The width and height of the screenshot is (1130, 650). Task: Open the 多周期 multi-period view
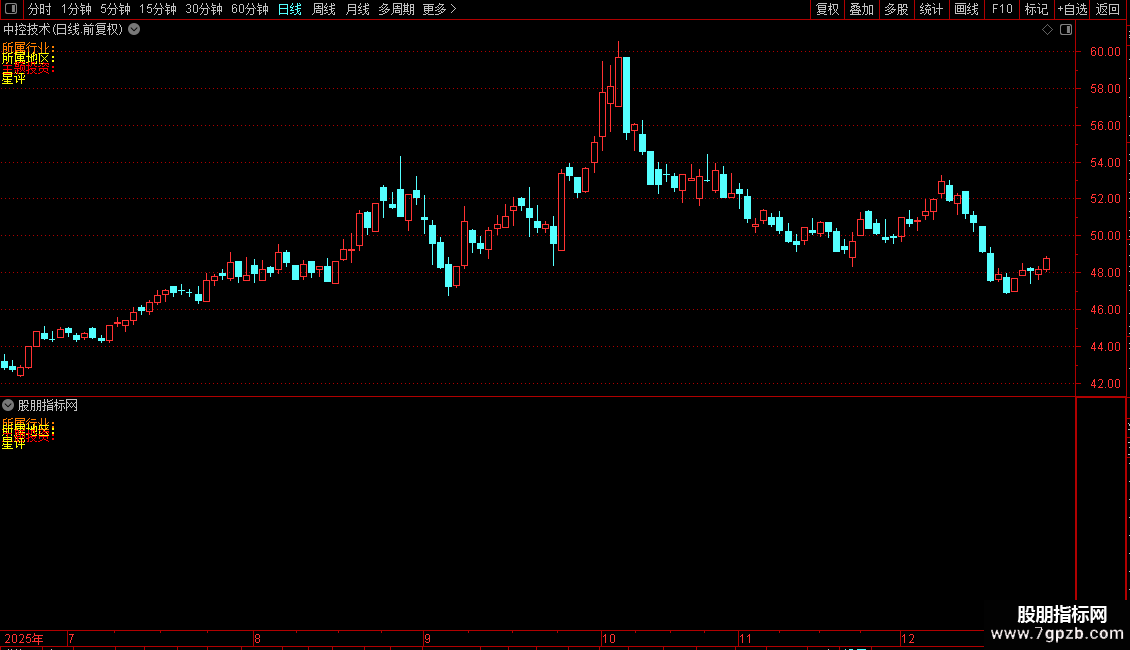coord(396,9)
